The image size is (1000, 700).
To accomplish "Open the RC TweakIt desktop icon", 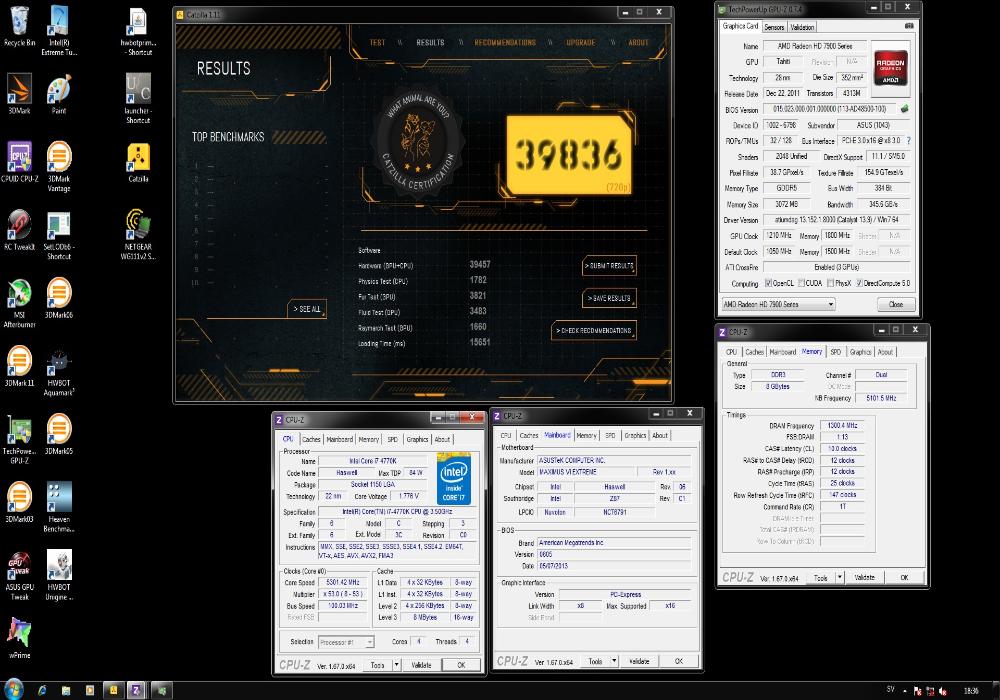I will (19, 230).
